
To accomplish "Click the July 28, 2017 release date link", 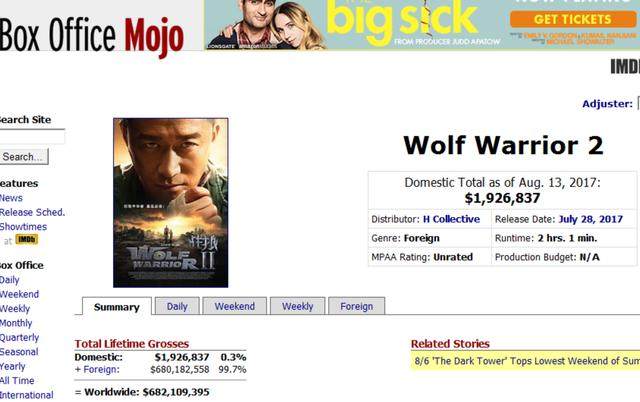I will (591, 219).
